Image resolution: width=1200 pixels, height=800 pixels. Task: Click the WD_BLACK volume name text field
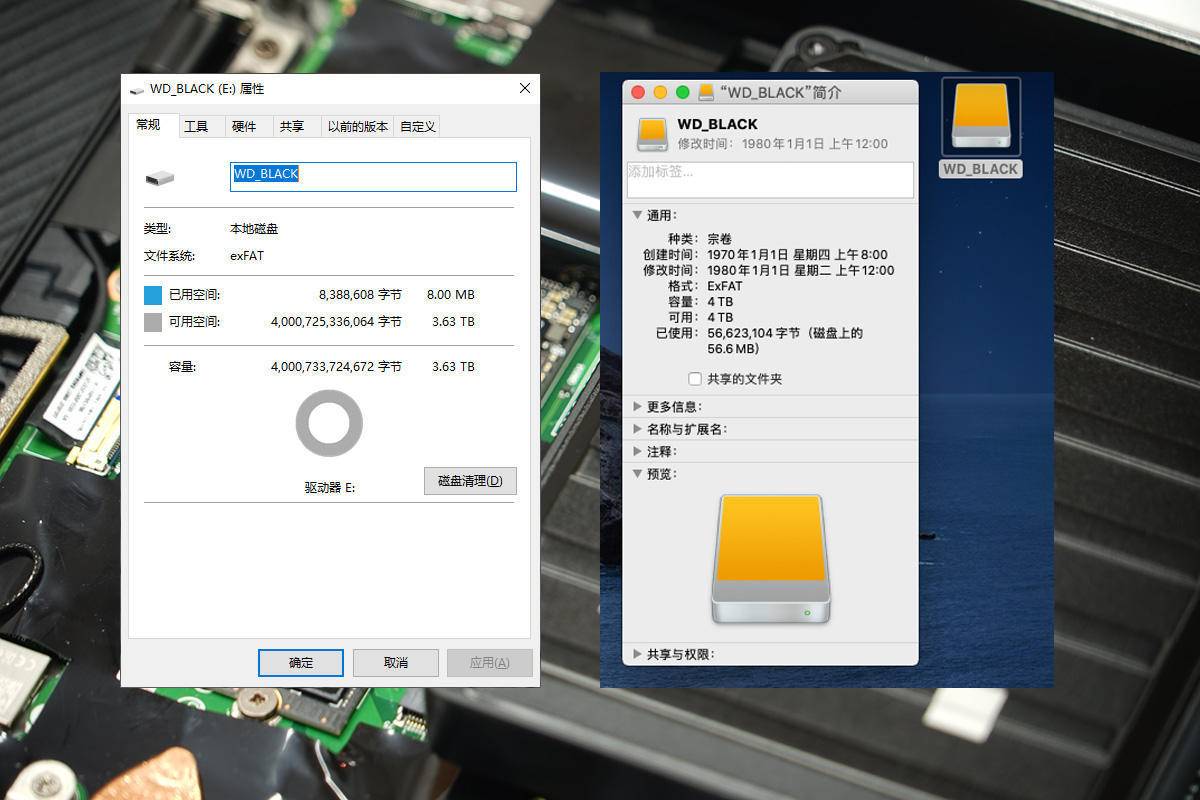(372, 175)
